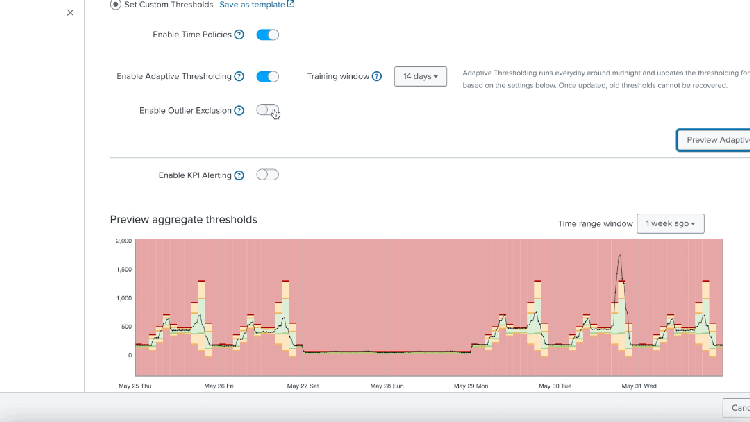Click the flat weekend section of threshold chart
Screen dimensions: 750x422
[385, 351]
